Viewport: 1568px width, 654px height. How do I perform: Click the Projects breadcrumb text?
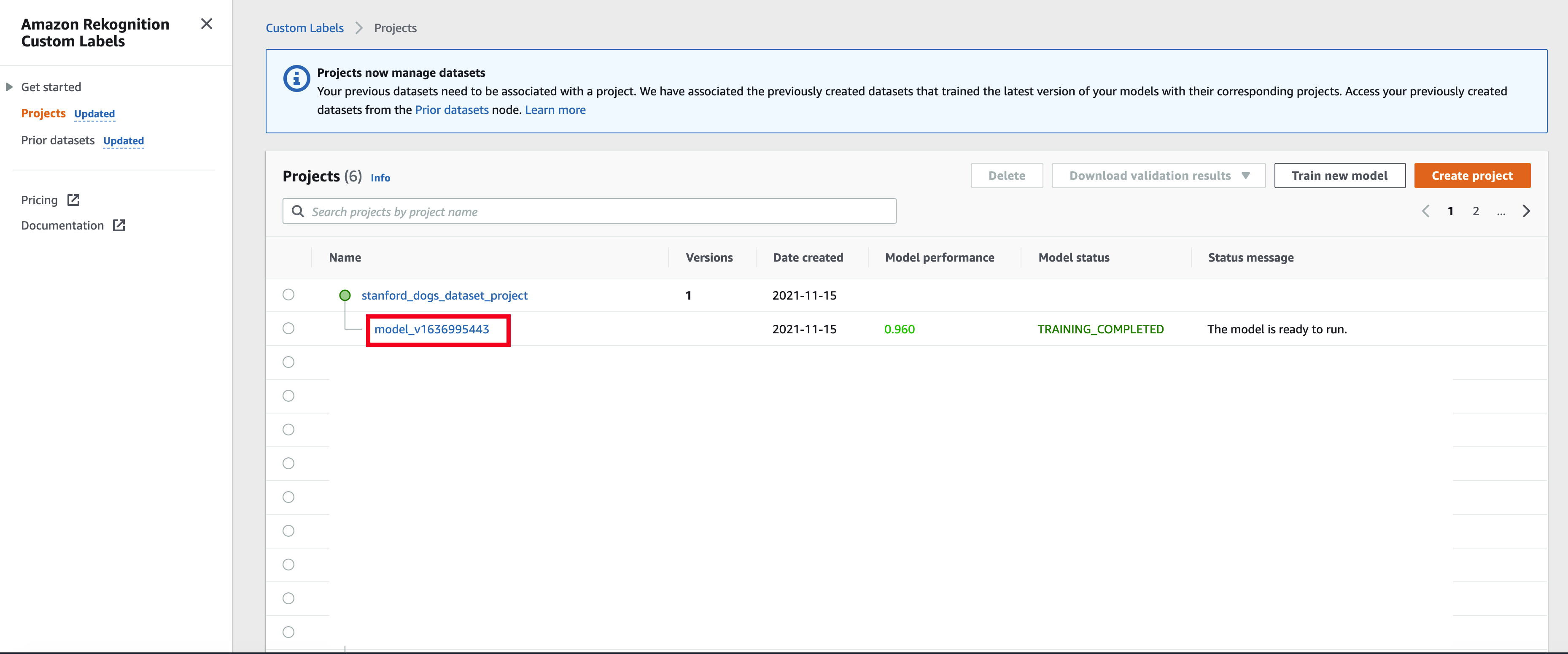coord(396,28)
